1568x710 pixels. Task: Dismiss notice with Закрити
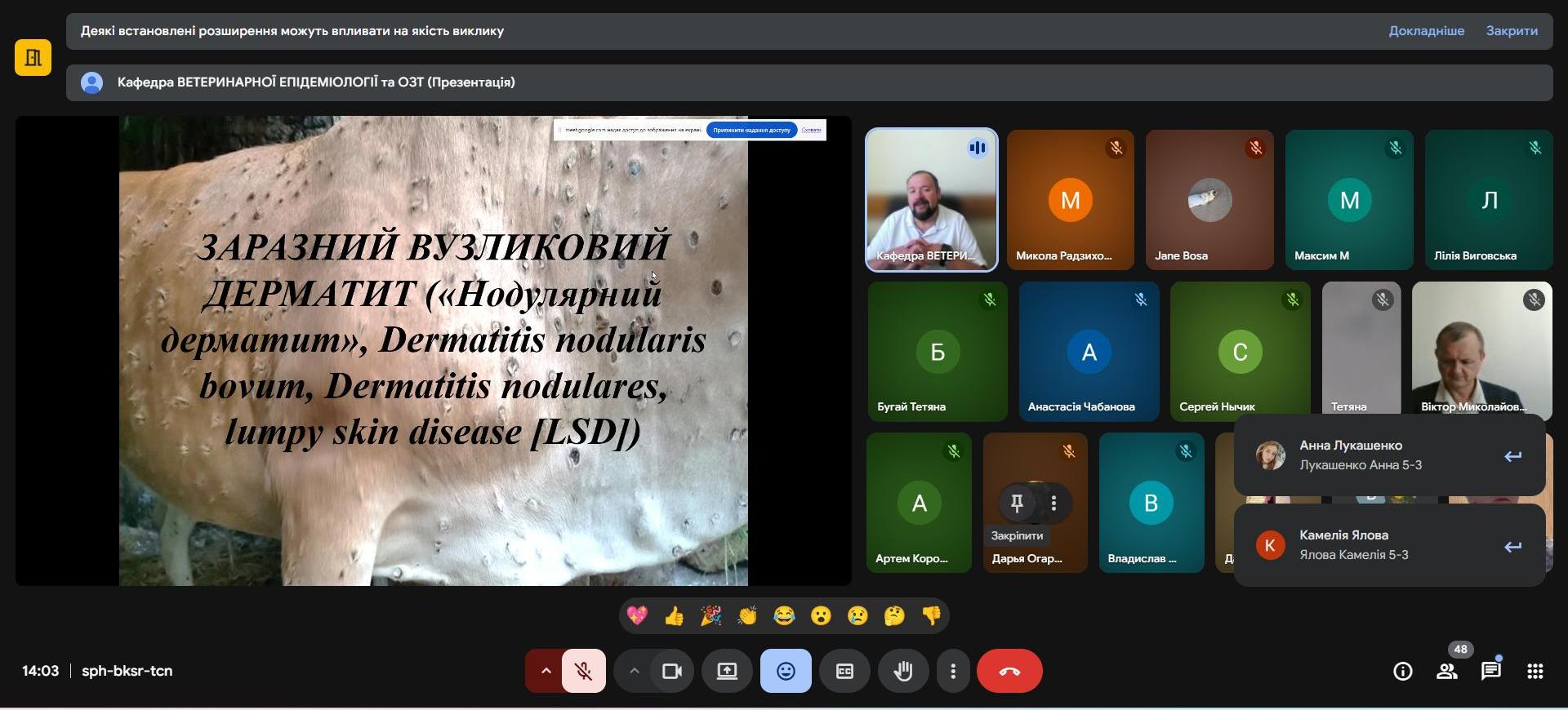tap(1512, 31)
